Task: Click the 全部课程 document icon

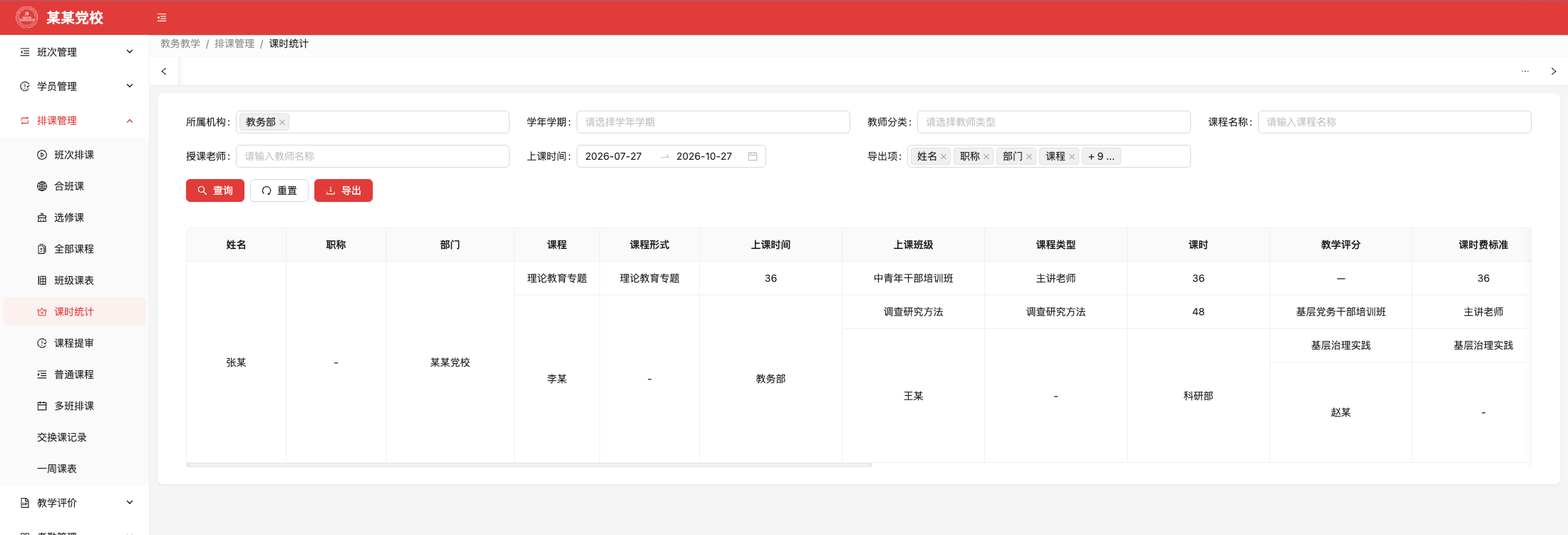Action: (x=42, y=249)
